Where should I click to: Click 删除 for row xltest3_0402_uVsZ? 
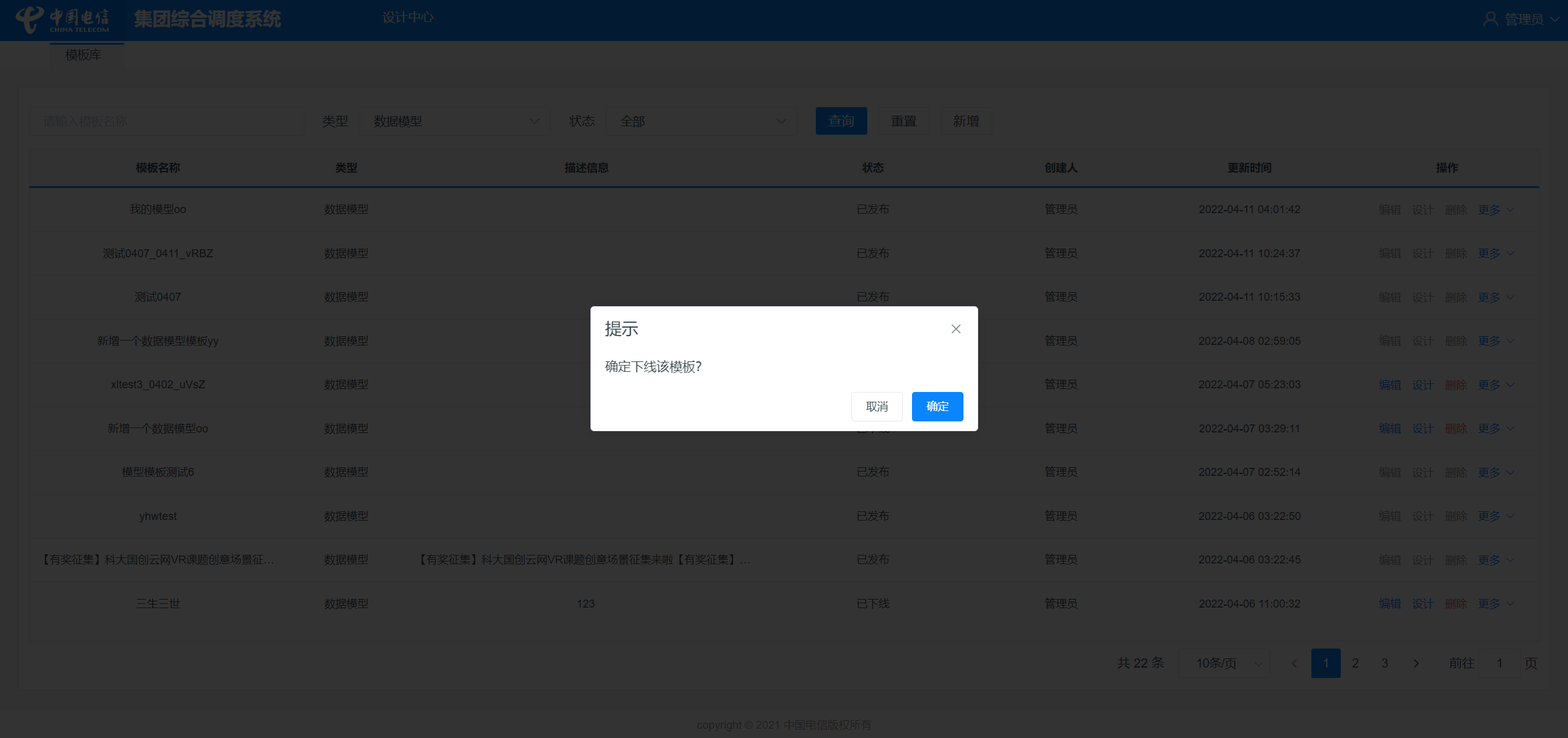click(1456, 385)
